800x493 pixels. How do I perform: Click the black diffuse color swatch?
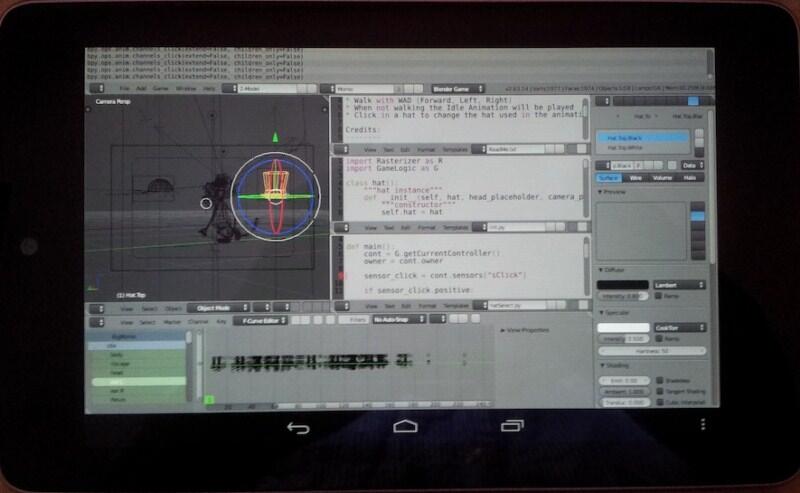coord(623,285)
